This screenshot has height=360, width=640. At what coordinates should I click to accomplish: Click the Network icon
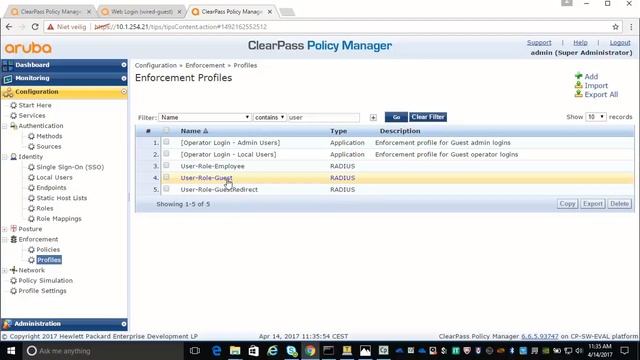13,270
